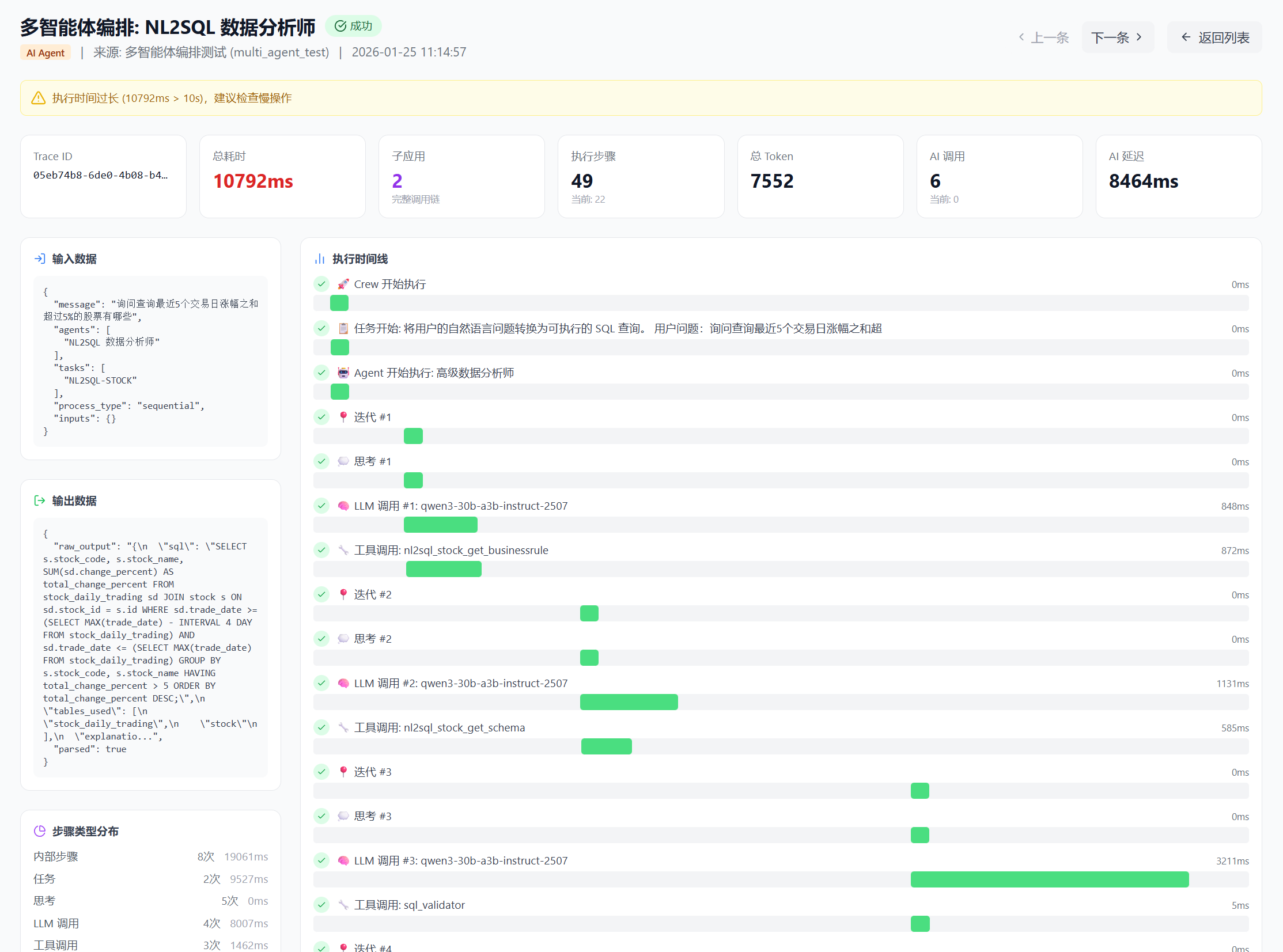Go to previous record with 上一条
Viewport: 1283px width, 952px height.
[1043, 37]
